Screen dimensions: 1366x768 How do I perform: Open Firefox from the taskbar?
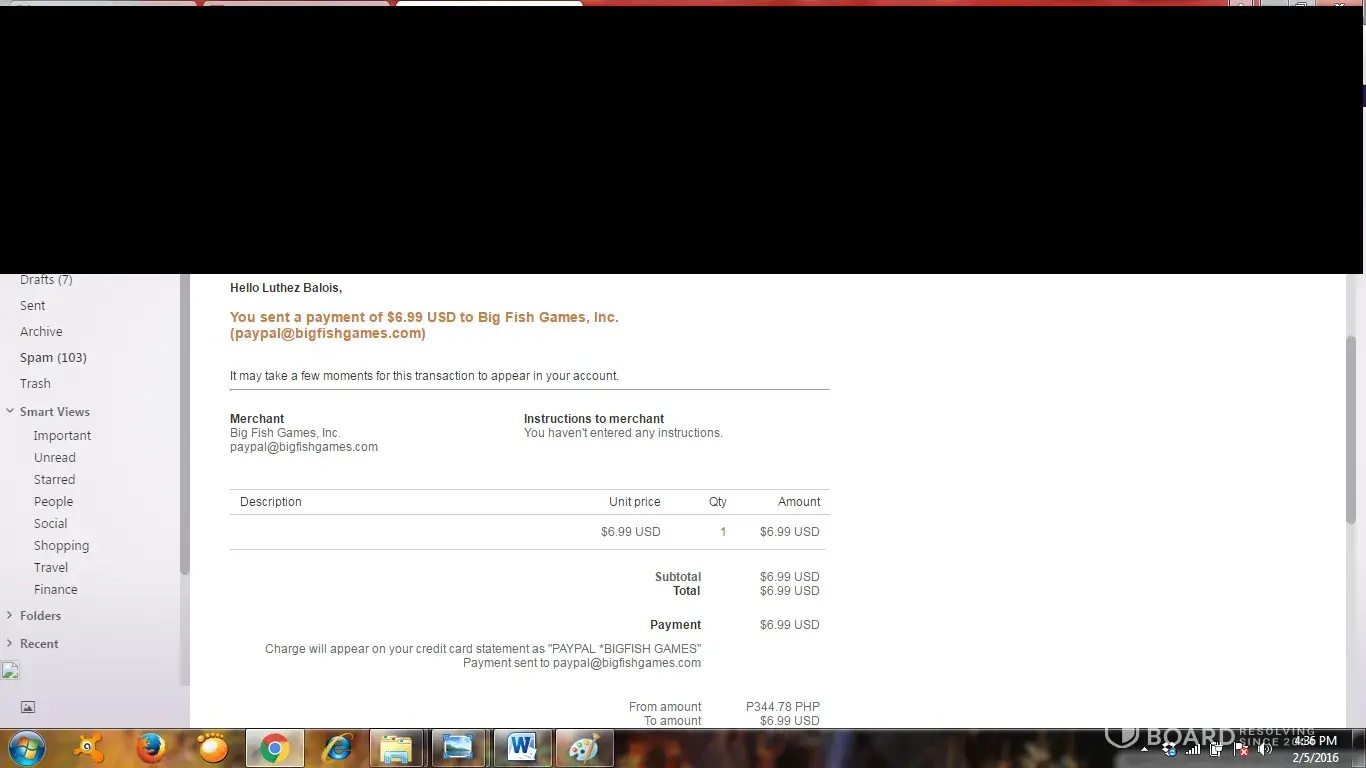coord(151,748)
